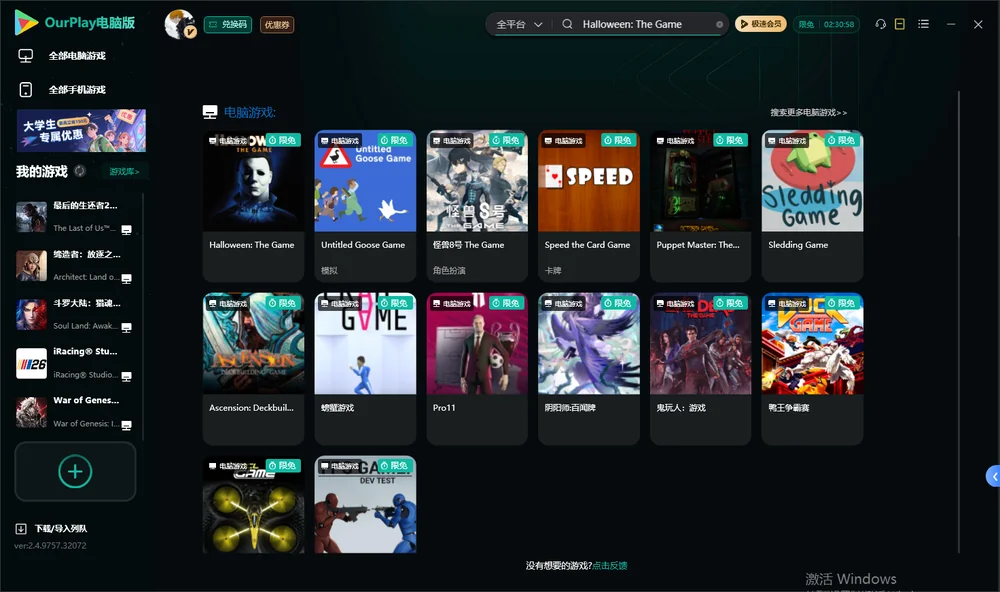
Task: Click the search magnifier icon
Action: [567, 24]
